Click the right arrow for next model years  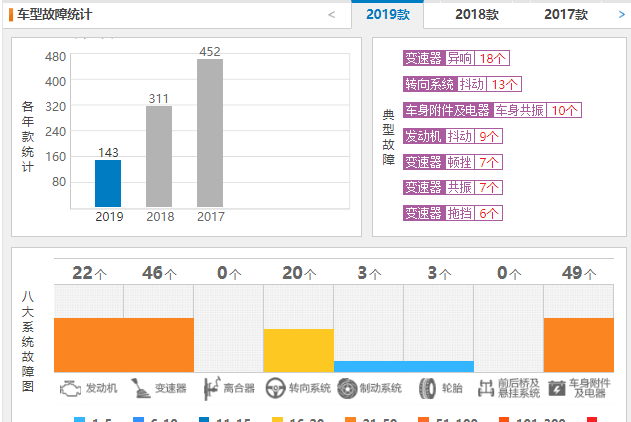[621, 14]
